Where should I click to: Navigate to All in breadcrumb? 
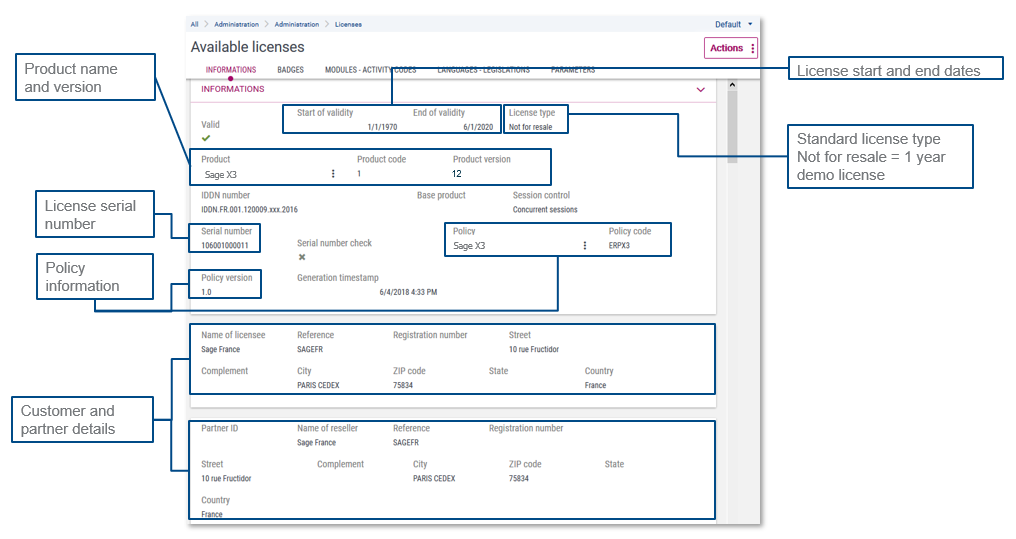(x=194, y=24)
